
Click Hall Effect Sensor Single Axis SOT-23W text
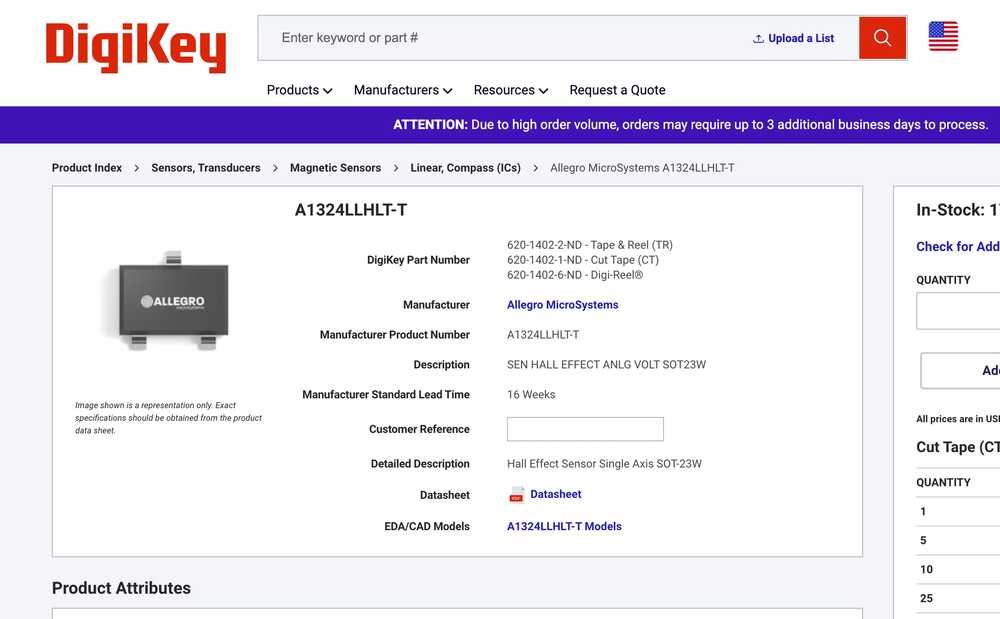[x=604, y=463]
